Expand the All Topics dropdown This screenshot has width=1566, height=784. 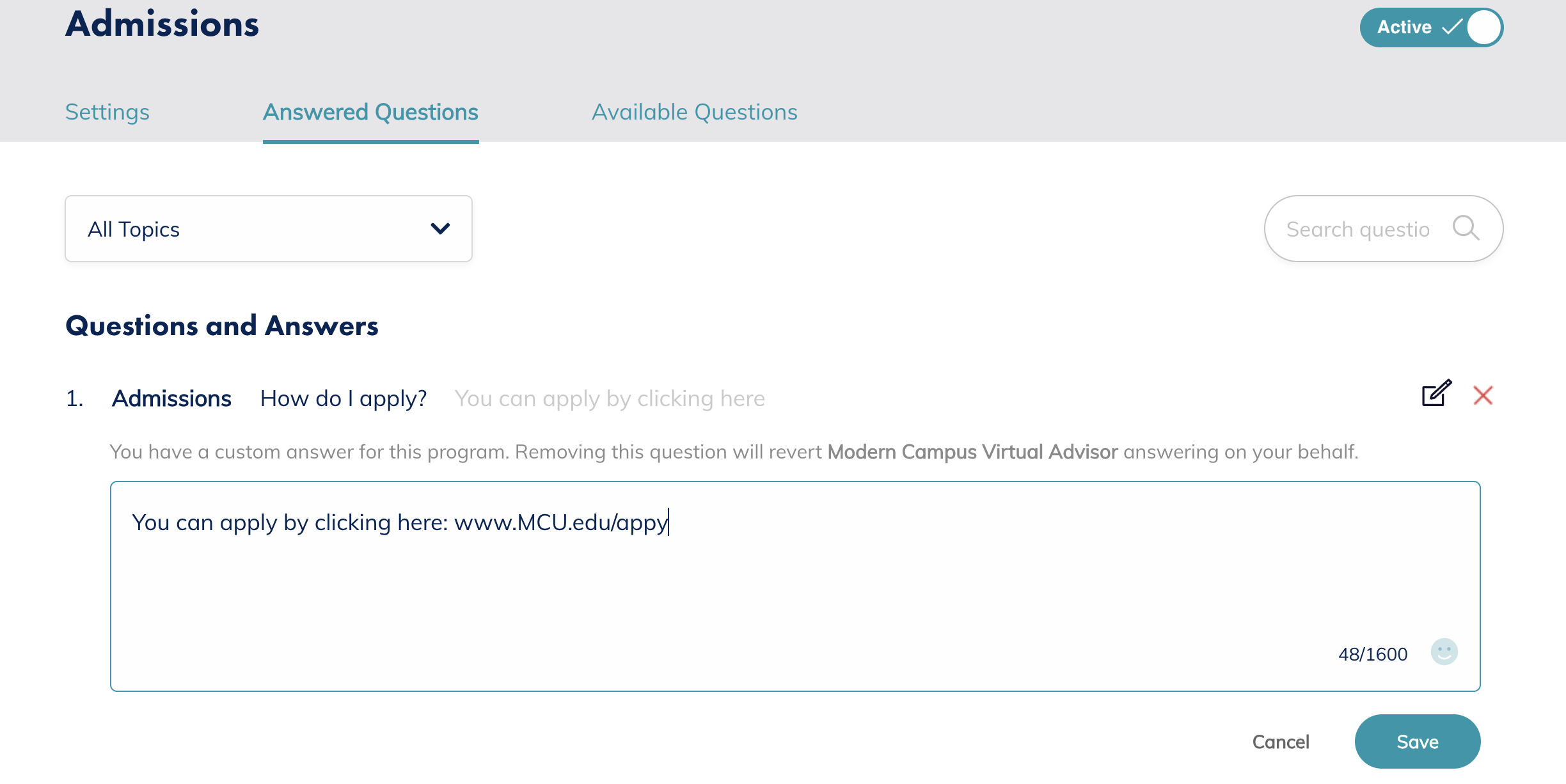[x=269, y=228]
